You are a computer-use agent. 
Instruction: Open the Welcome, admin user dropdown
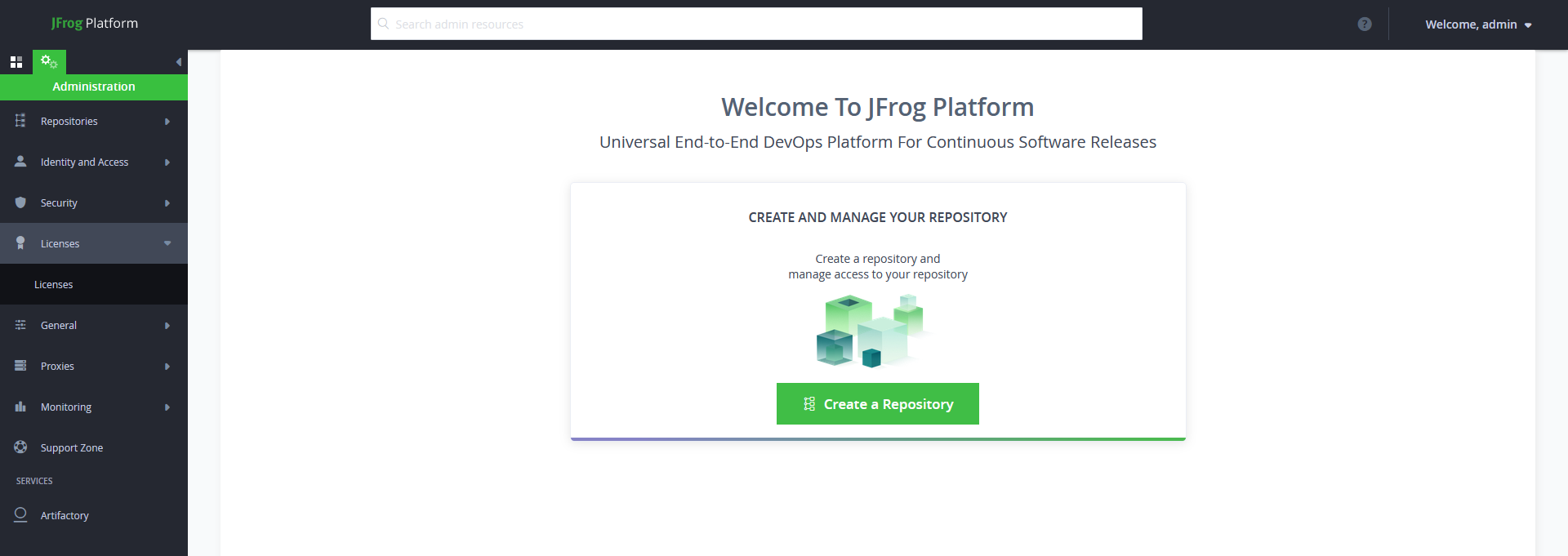tap(1478, 24)
